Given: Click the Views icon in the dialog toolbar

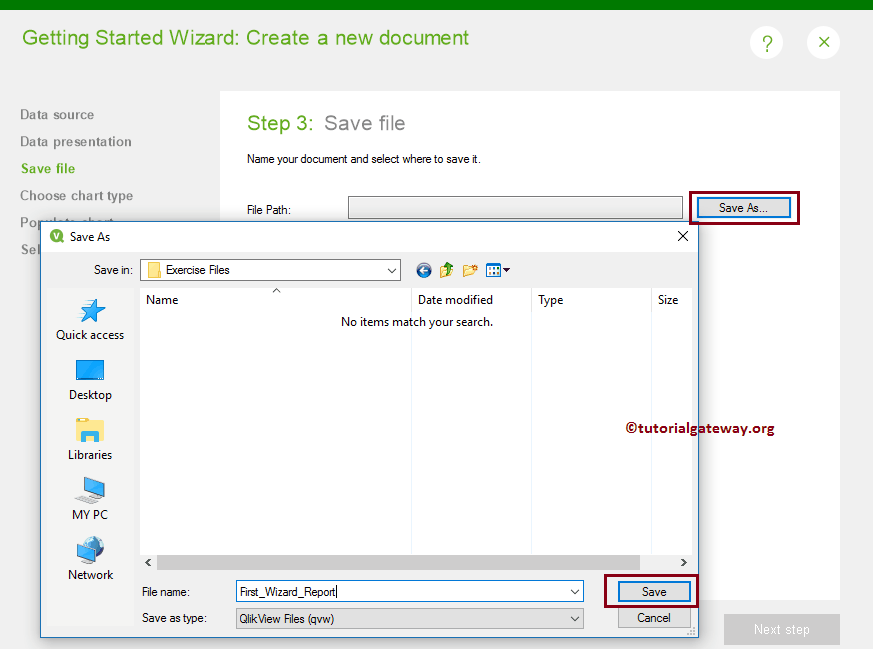Looking at the screenshot, I should click(x=493, y=270).
